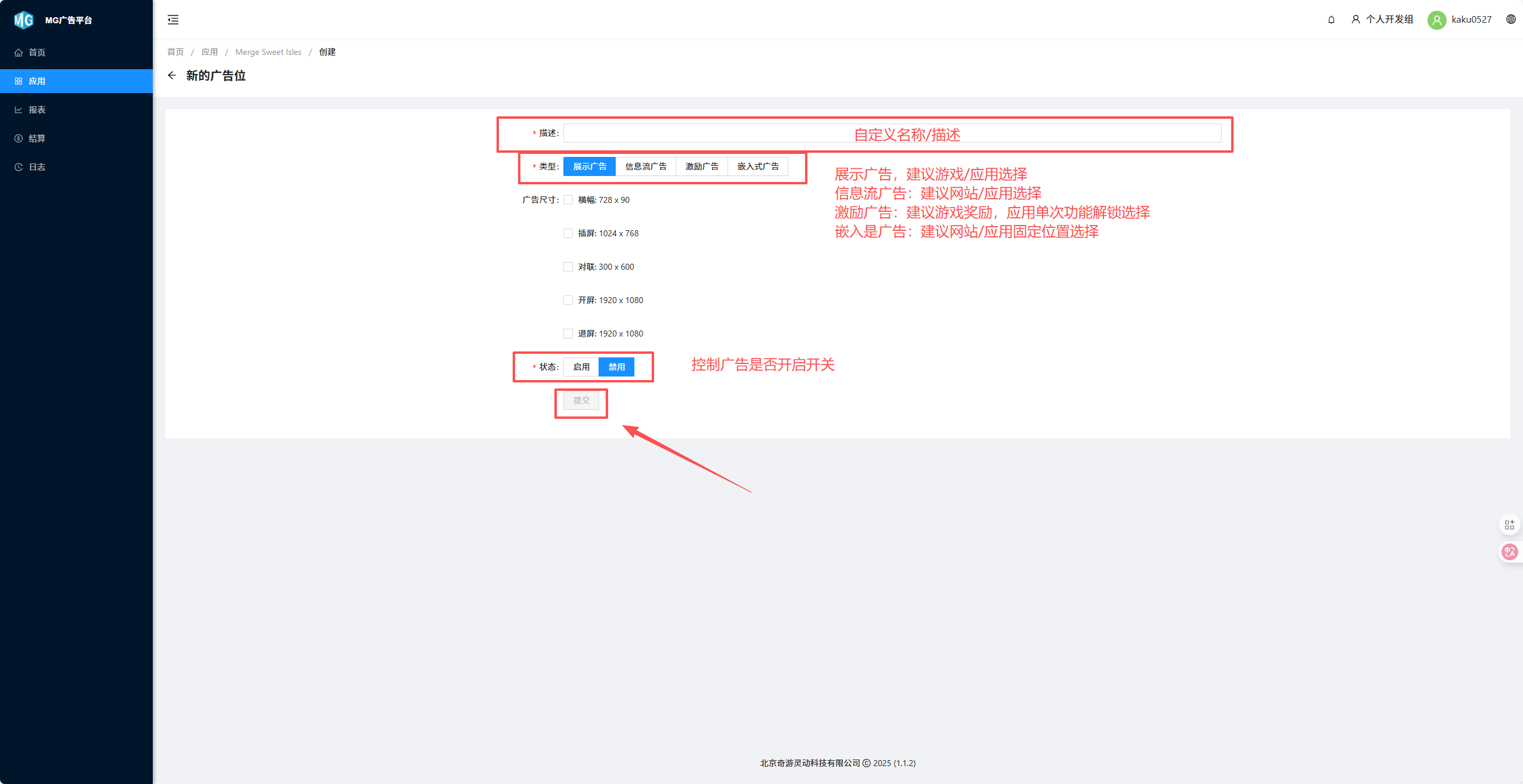Click the green kaku0527 avatar icon
This screenshot has height=784, width=1523.
click(x=1436, y=20)
